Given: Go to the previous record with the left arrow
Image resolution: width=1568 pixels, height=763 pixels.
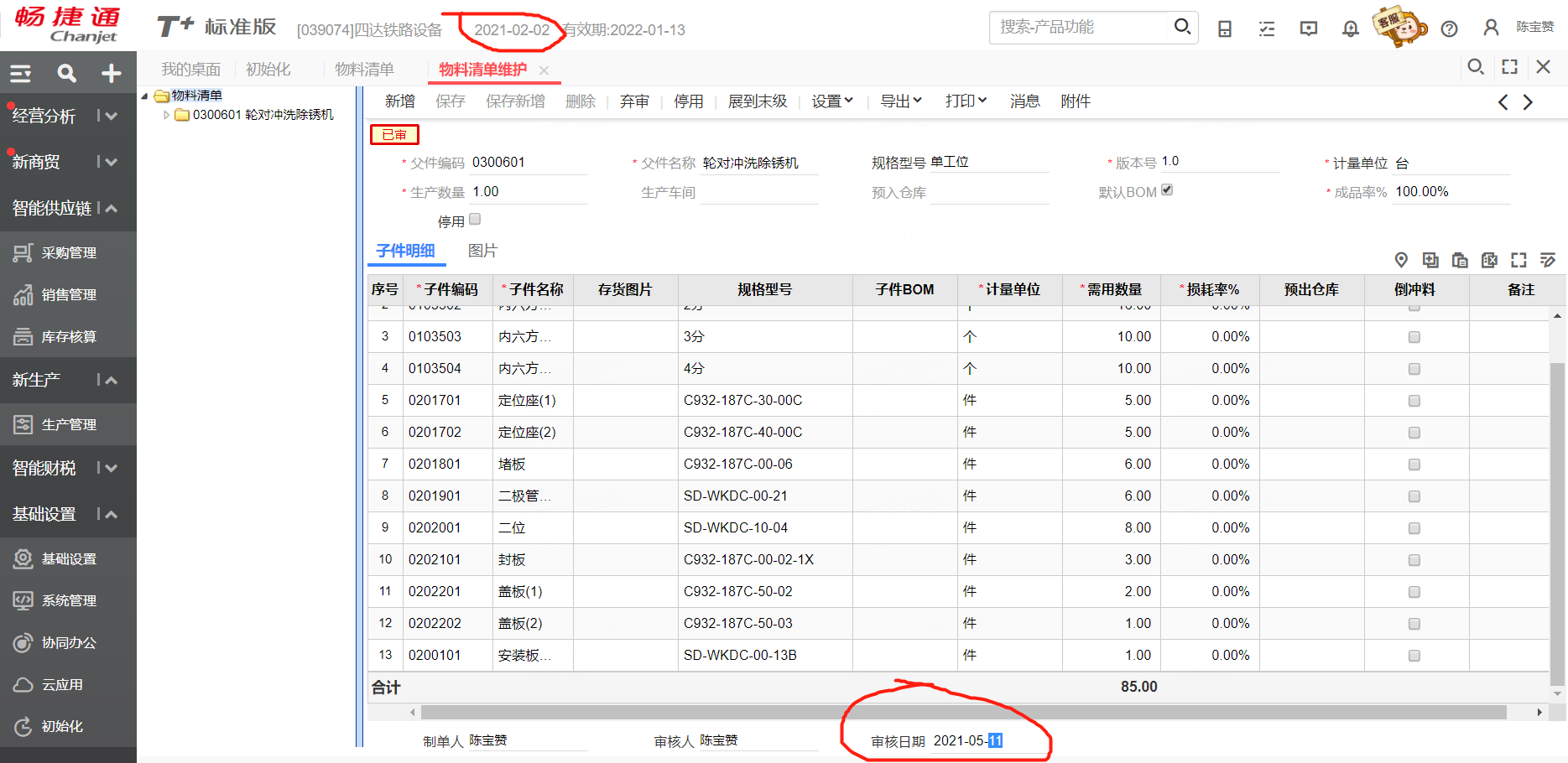Looking at the screenshot, I should pyautogui.click(x=1503, y=102).
